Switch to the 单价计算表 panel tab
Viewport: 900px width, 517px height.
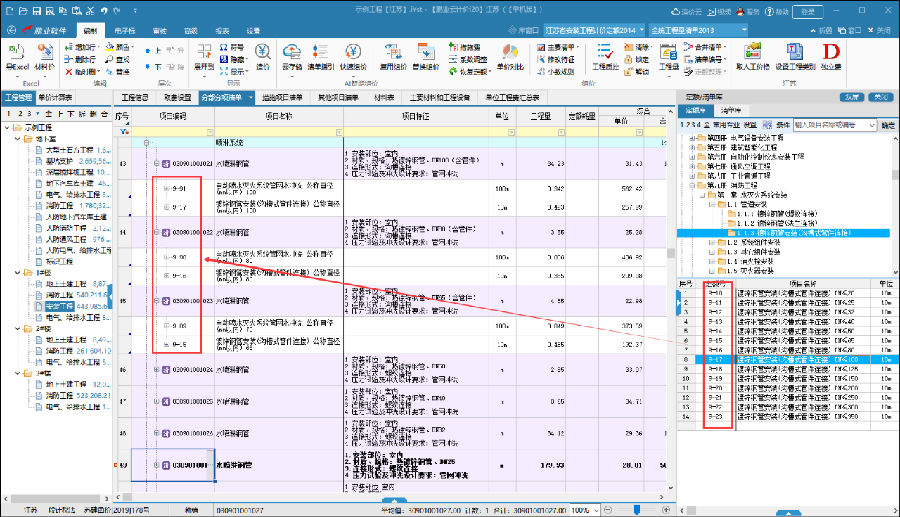coord(55,98)
